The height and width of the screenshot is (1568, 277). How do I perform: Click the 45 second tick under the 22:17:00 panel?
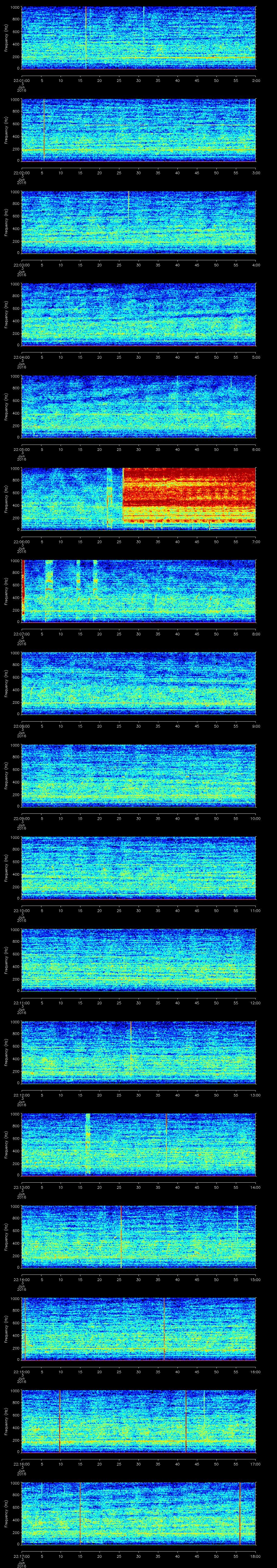197,1556
